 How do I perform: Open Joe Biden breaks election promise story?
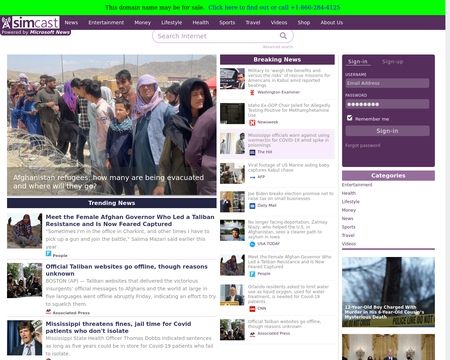pos(291,196)
